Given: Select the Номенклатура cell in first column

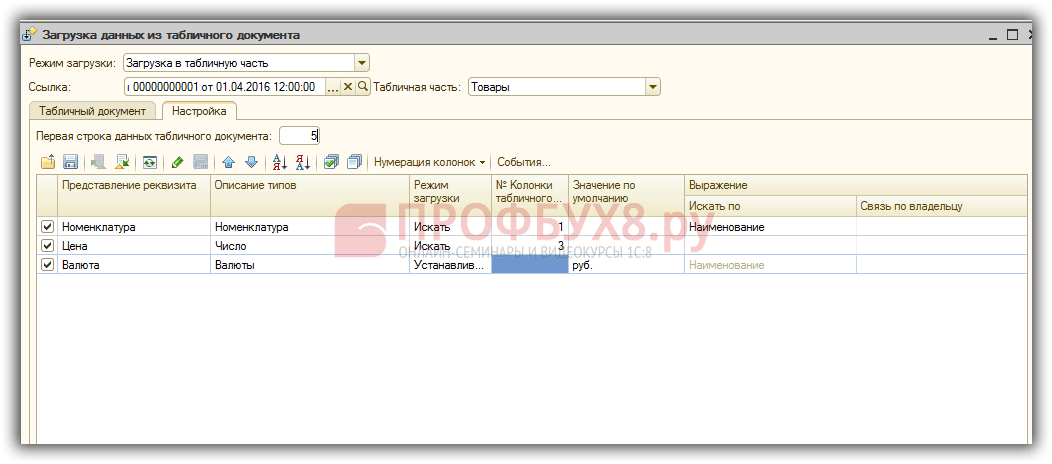Looking at the screenshot, I should pos(134,227).
